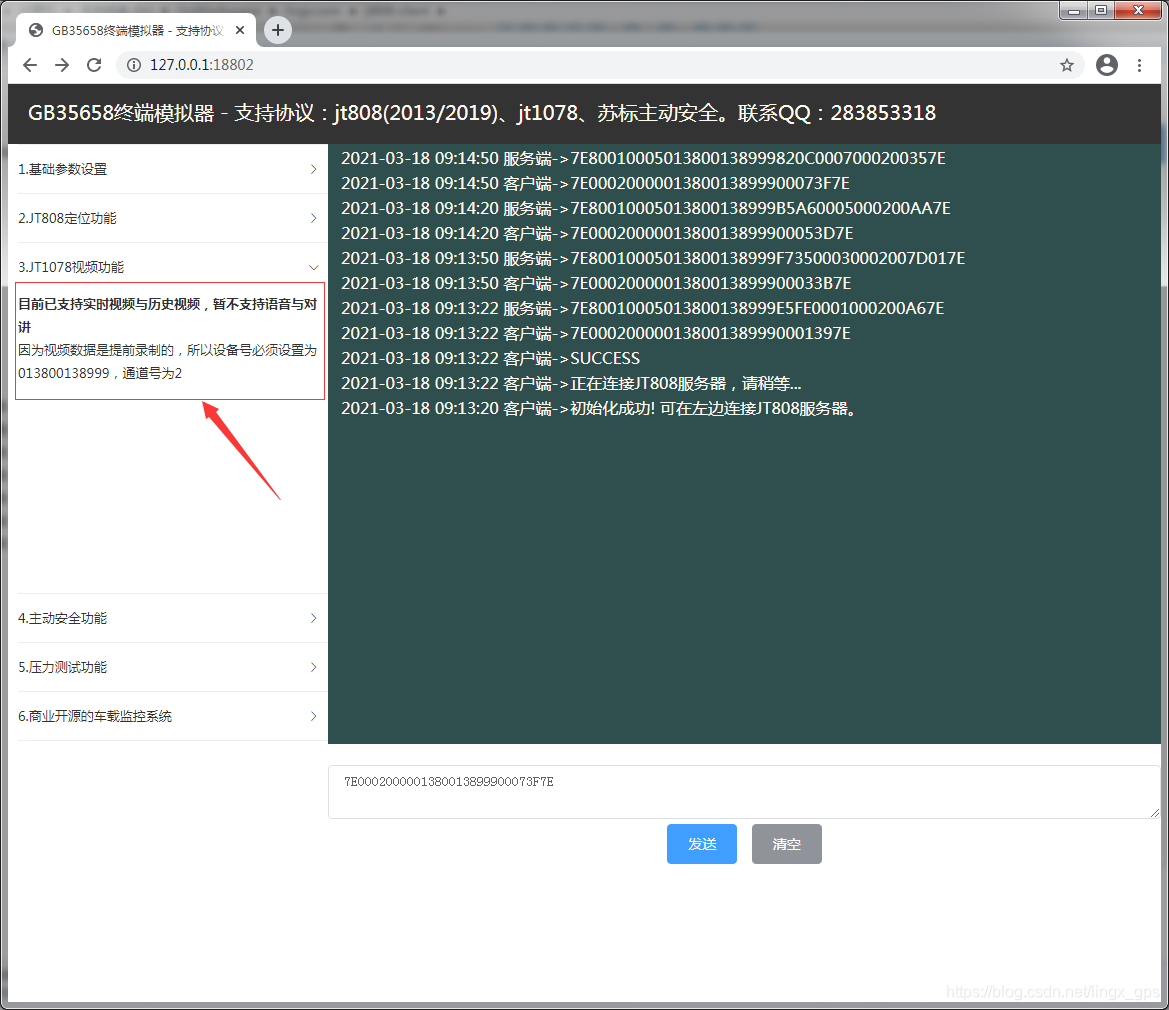The height and width of the screenshot is (1010, 1169).
Task: Close the browser window
Action: (x=1138, y=10)
